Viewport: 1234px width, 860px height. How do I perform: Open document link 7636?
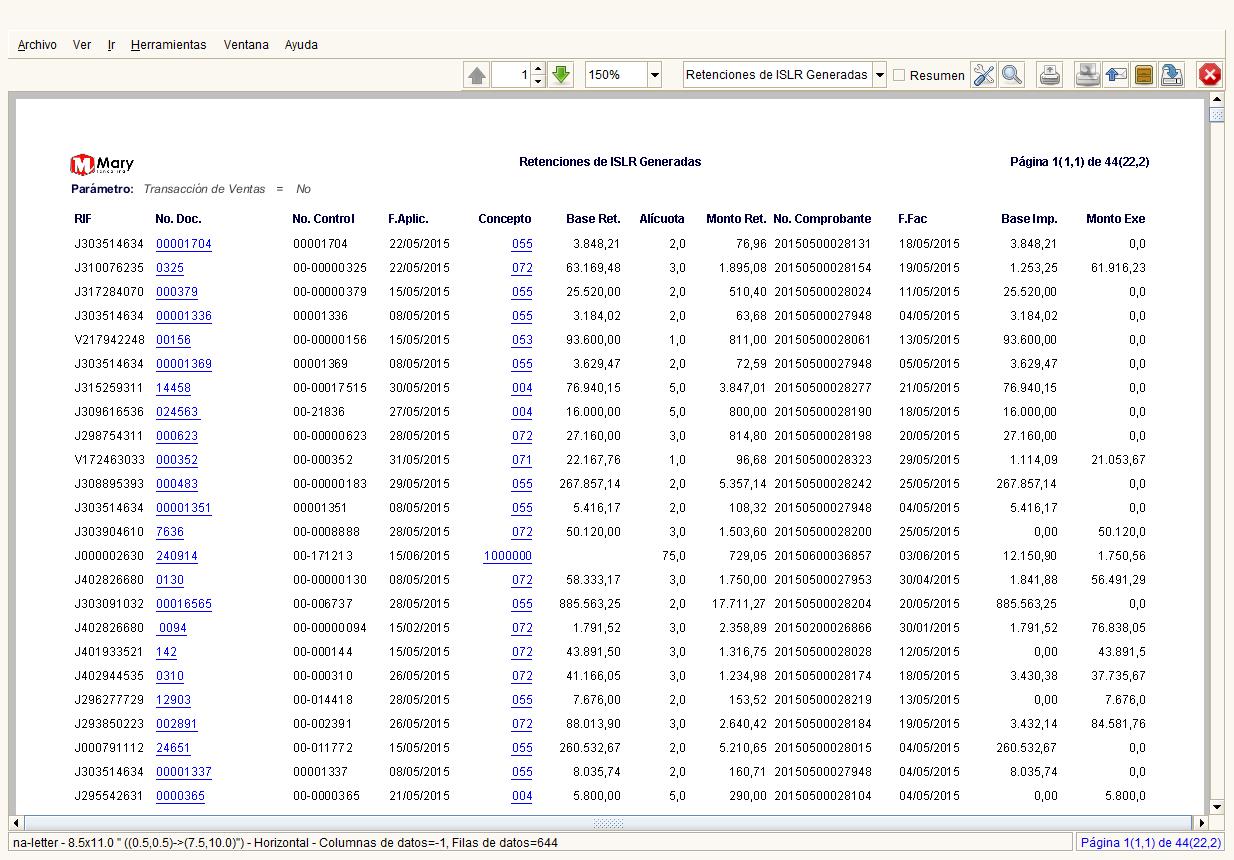click(x=170, y=532)
